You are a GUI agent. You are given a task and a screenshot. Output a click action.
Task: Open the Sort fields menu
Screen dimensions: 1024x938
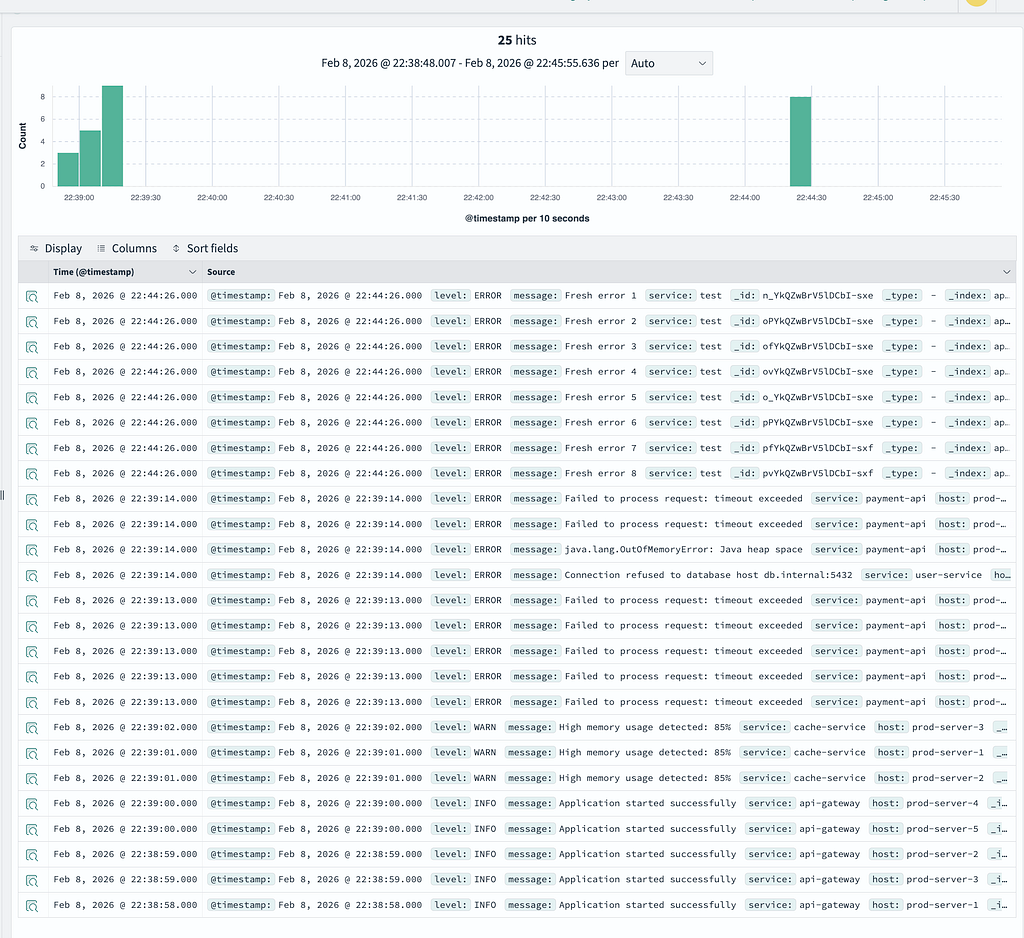pos(205,248)
